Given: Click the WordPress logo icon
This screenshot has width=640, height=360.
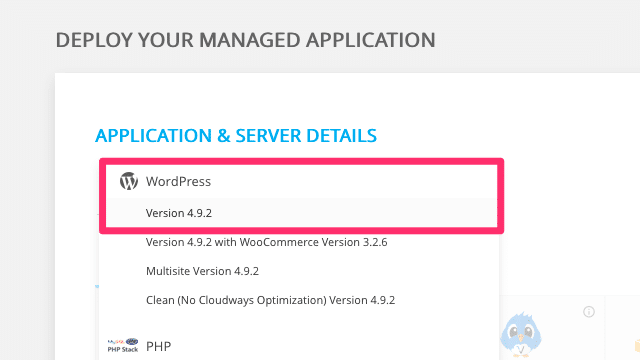Looking at the screenshot, I should click(x=129, y=181).
